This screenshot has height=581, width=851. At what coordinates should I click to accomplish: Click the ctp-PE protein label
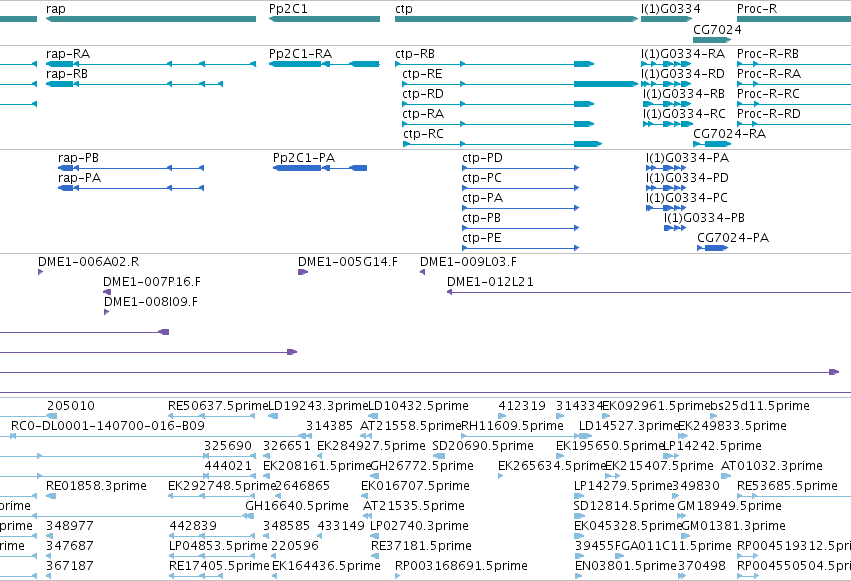[482, 239]
